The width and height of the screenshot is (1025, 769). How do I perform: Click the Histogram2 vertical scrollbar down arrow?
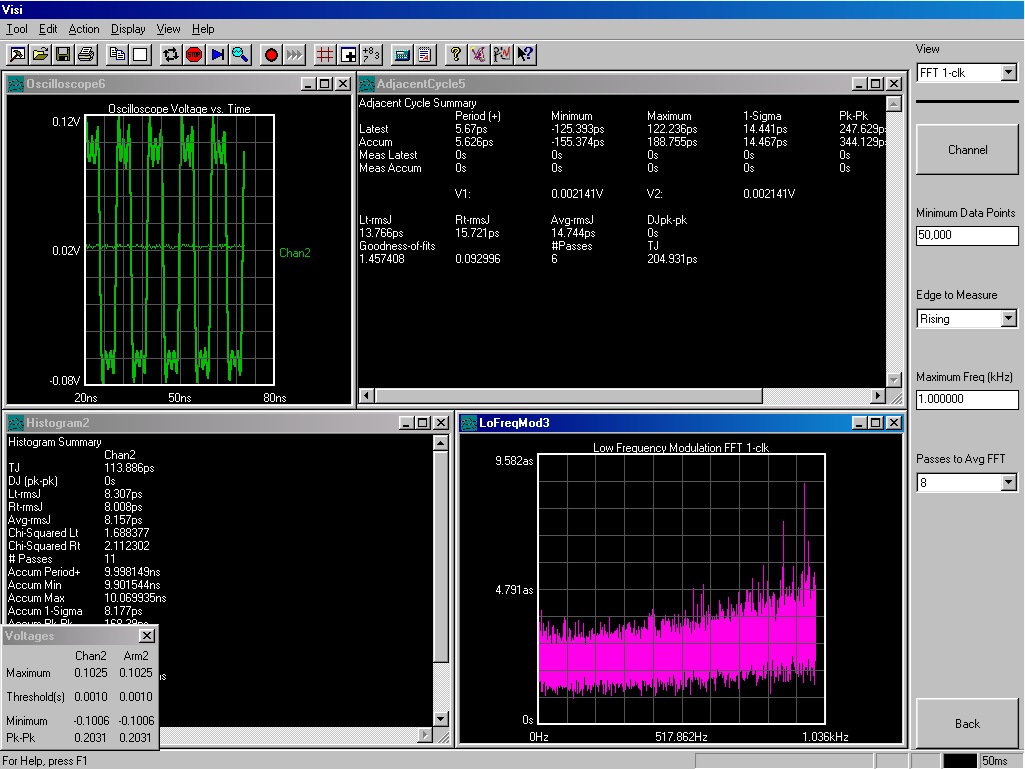[441, 719]
